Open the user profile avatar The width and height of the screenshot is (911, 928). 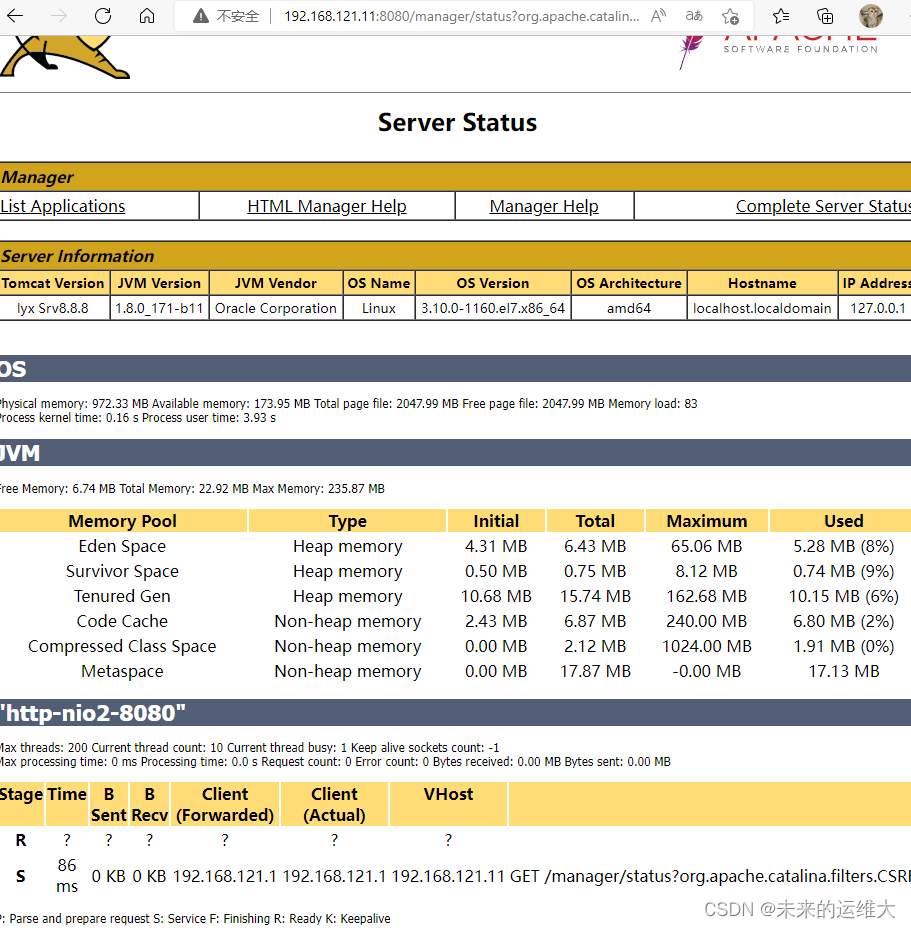[x=871, y=16]
